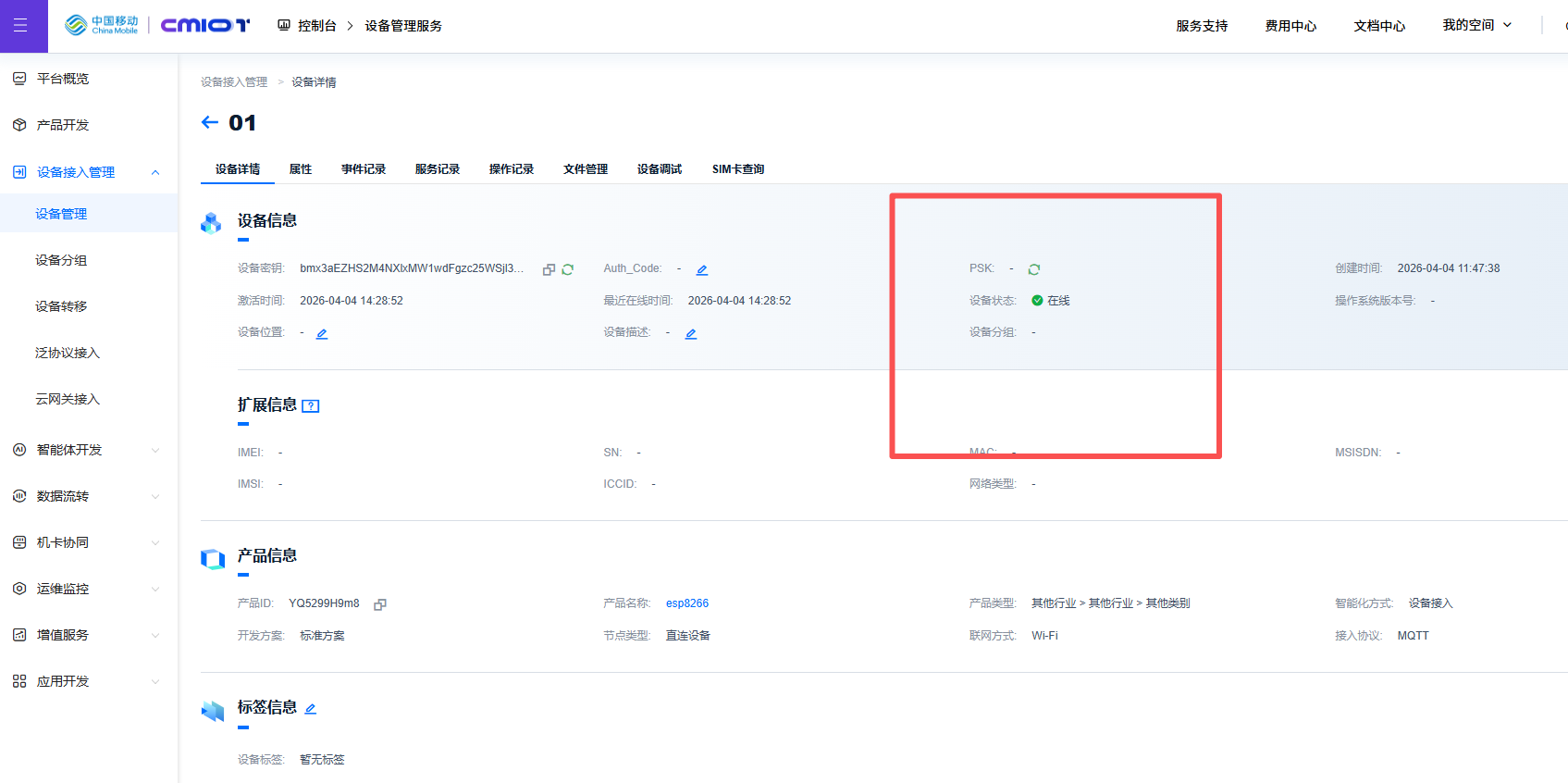The height and width of the screenshot is (783, 1568).
Task: Click the device access management sidebar icon
Action: click(x=19, y=172)
